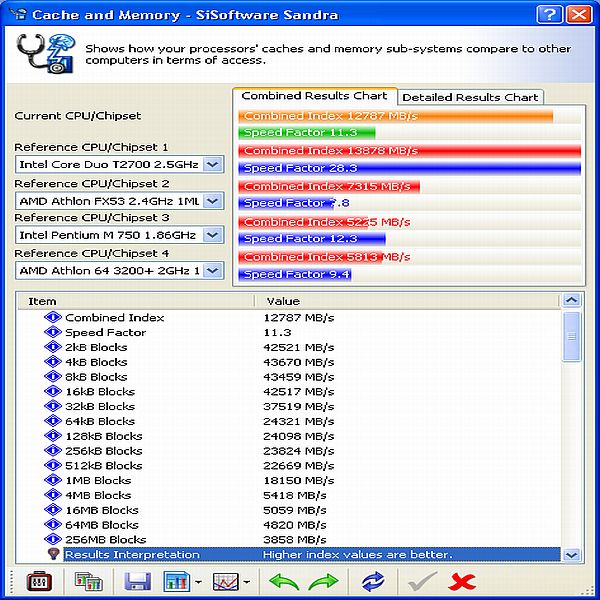Click the red X cancel icon
This screenshot has height=600, width=600.
[x=462, y=582]
